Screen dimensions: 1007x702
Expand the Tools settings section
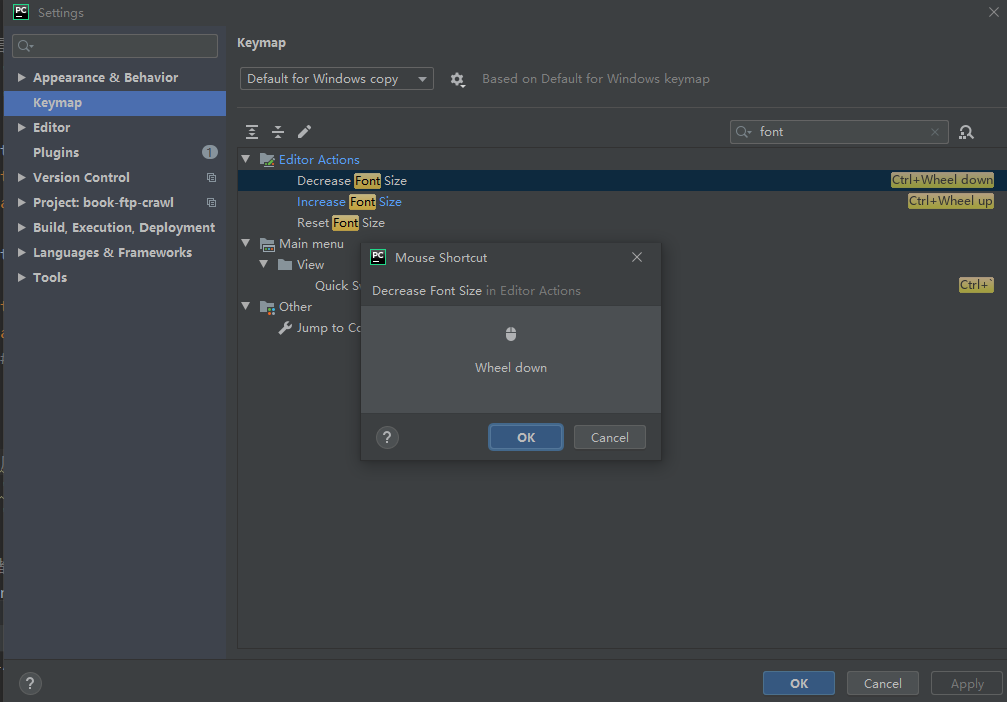pos(22,277)
